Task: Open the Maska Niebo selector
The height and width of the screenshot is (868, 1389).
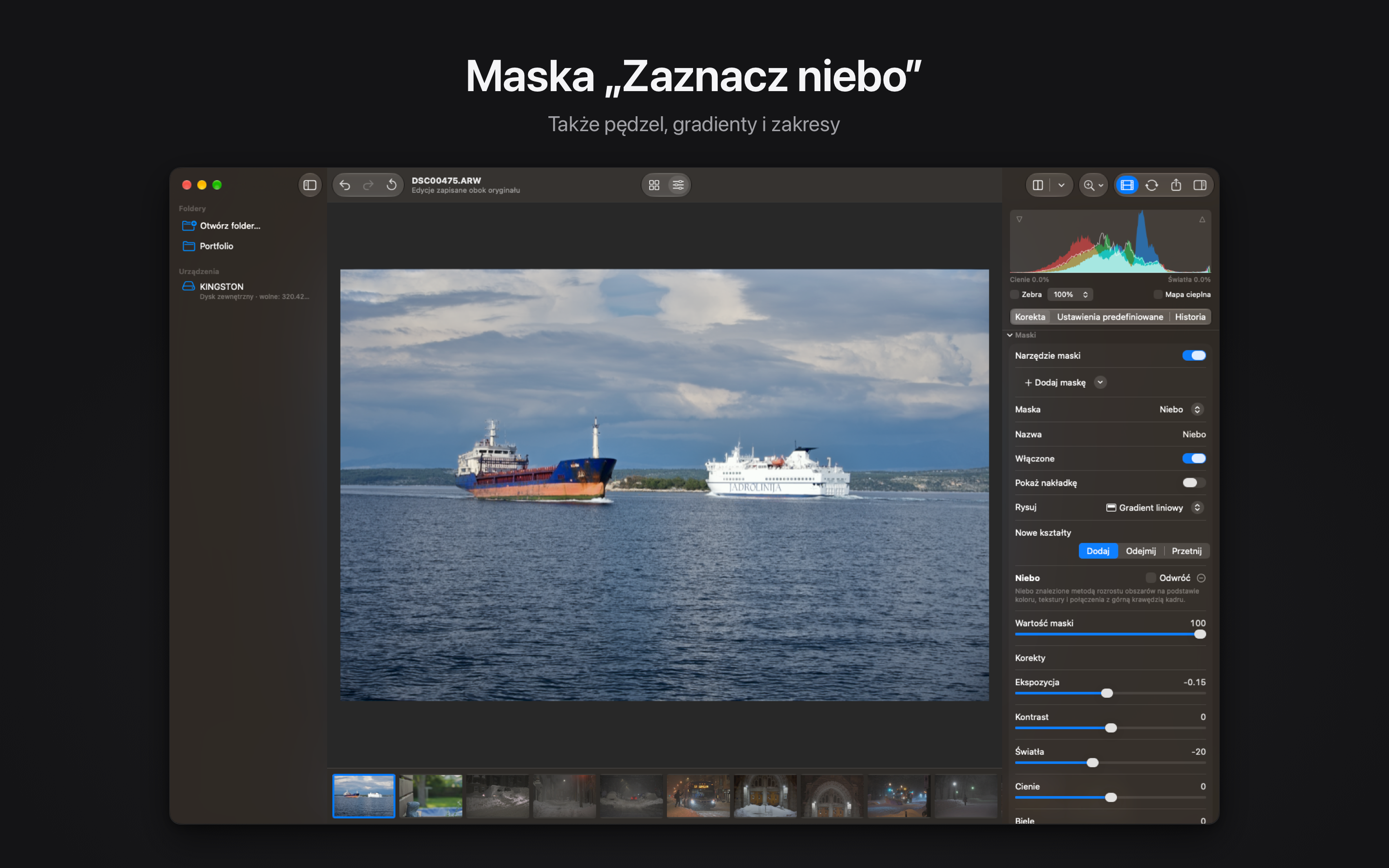Action: [1181, 409]
